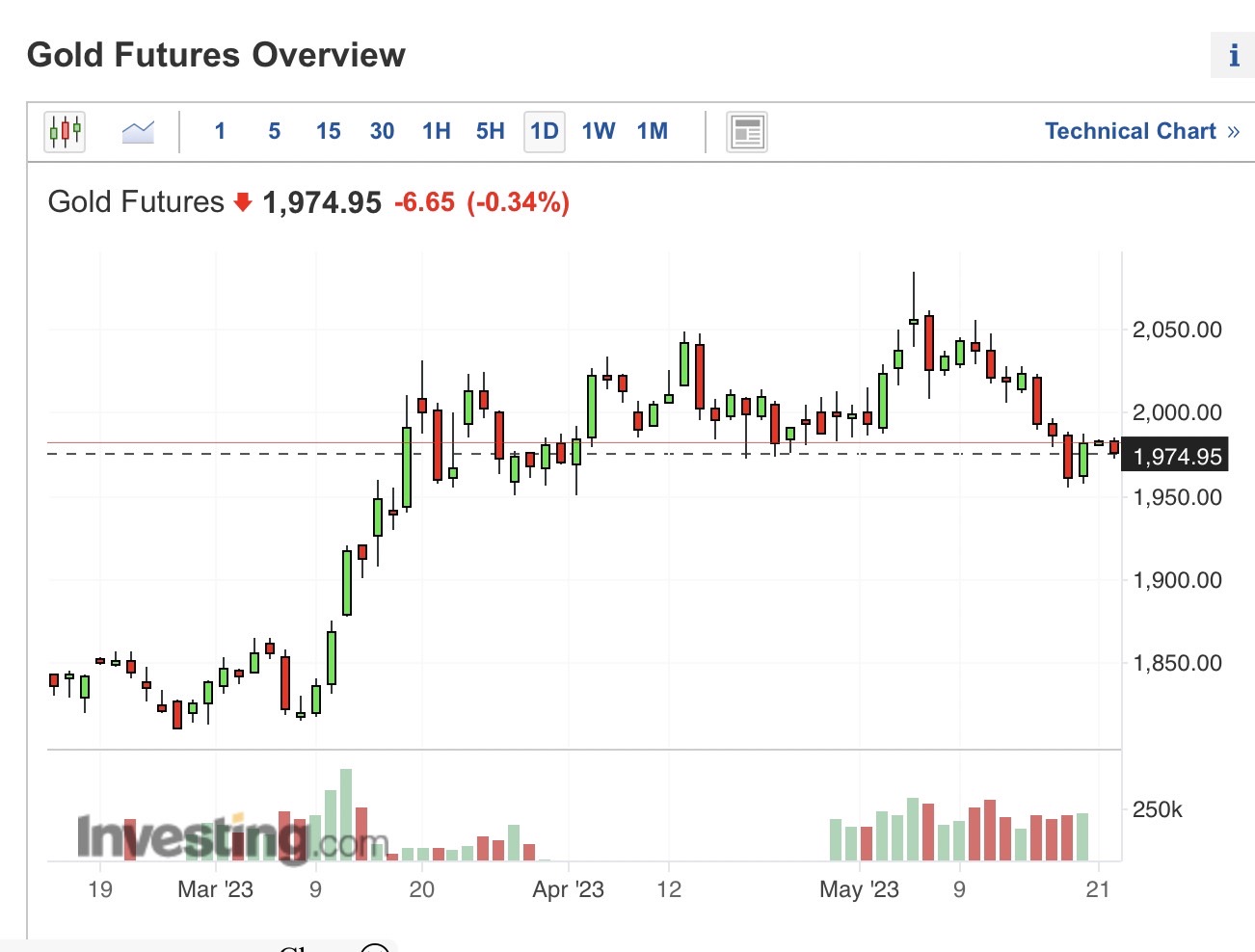
Task: Open the news overlay panel icon
Action: 747,132
